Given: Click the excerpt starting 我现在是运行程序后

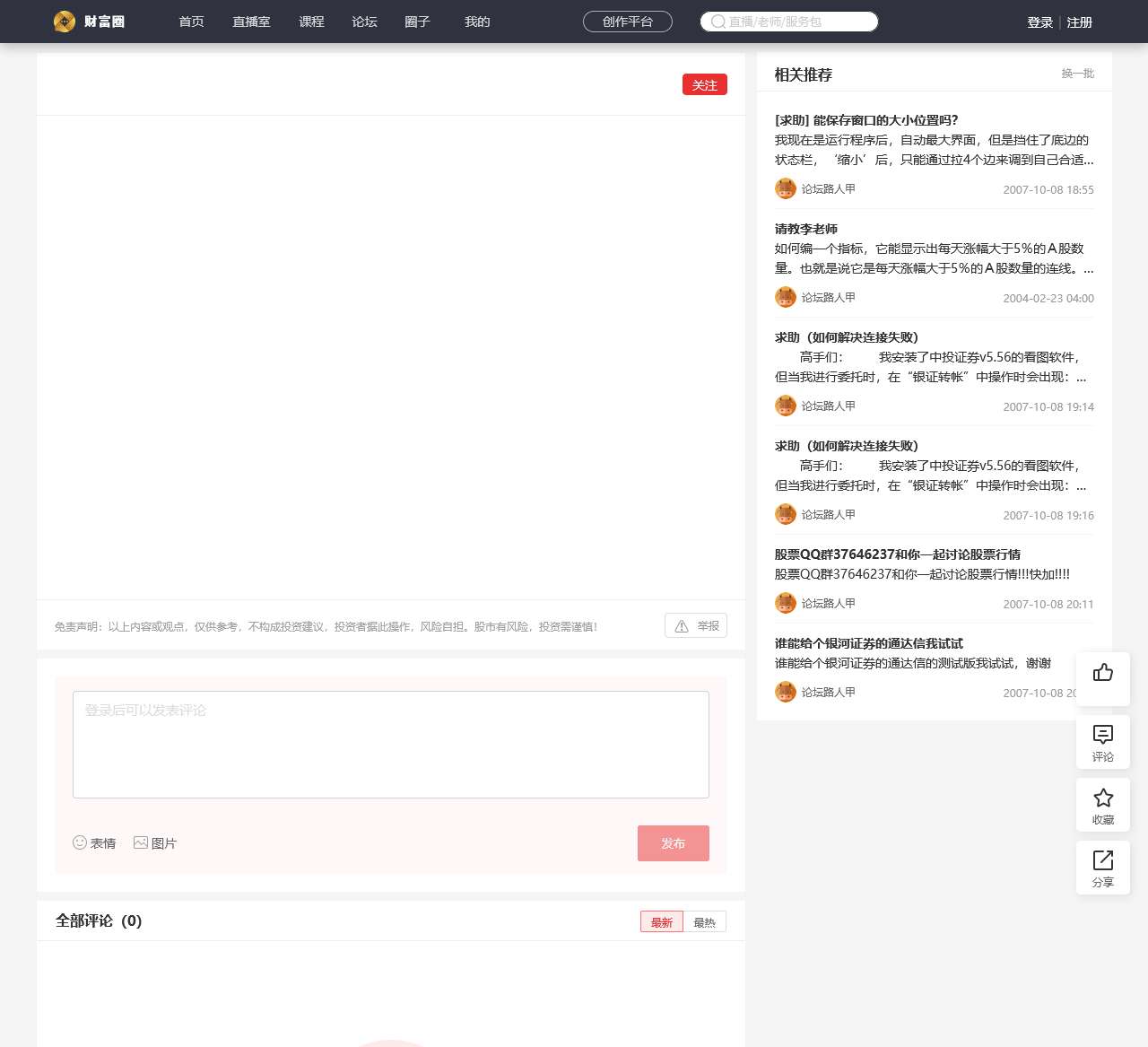Looking at the screenshot, I should tap(935, 150).
